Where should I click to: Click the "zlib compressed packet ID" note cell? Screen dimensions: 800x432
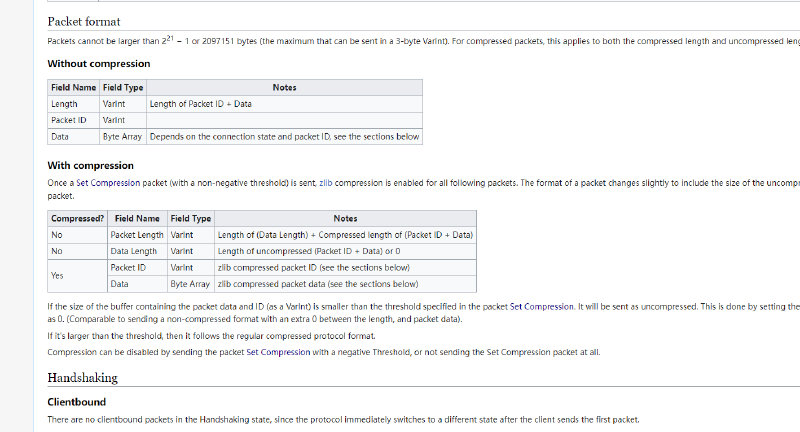(x=313, y=267)
